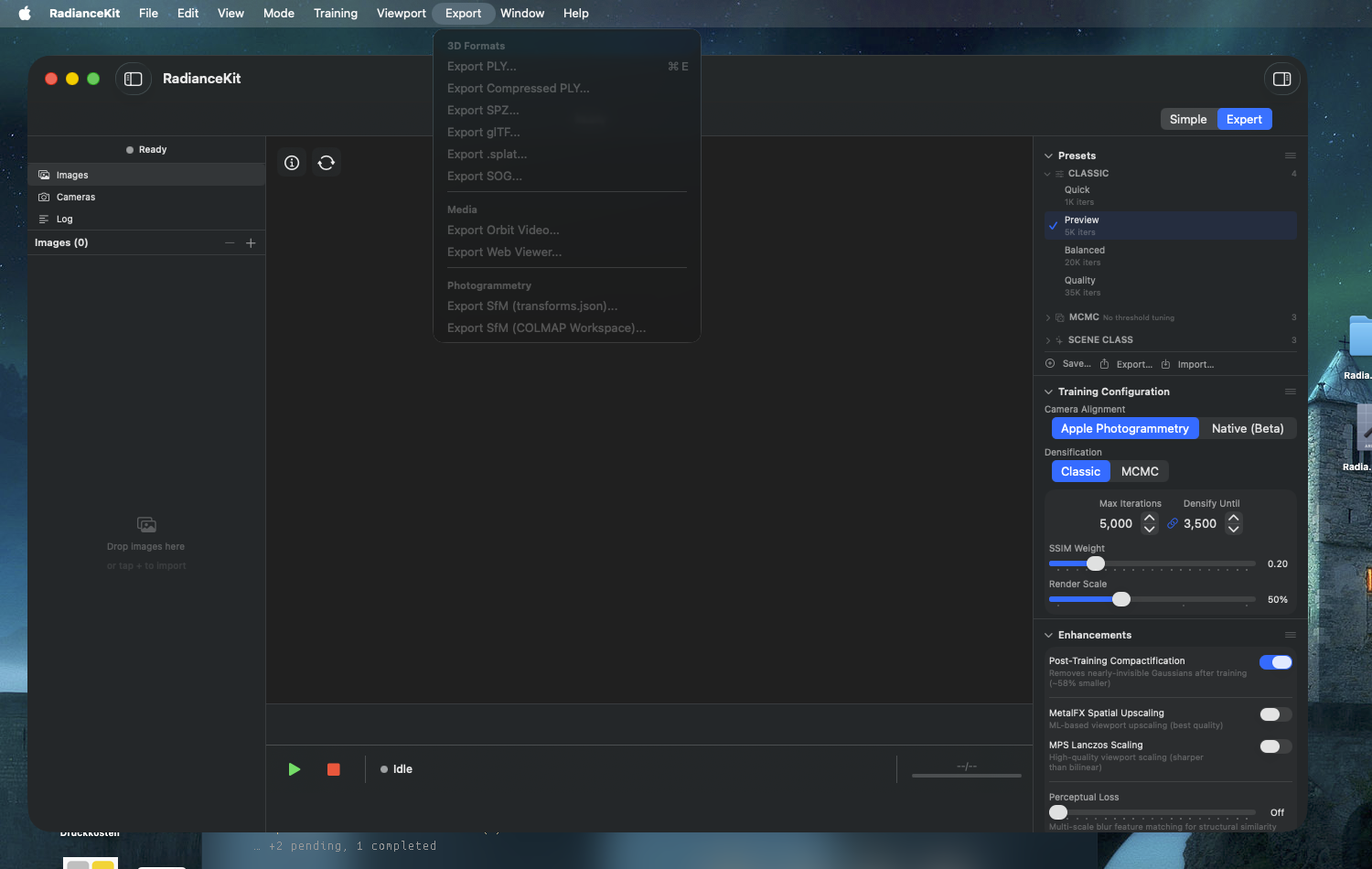Screen dimensions: 1372x869
Task: Collapse the Training Configuration section
Action: [1049, 392]
